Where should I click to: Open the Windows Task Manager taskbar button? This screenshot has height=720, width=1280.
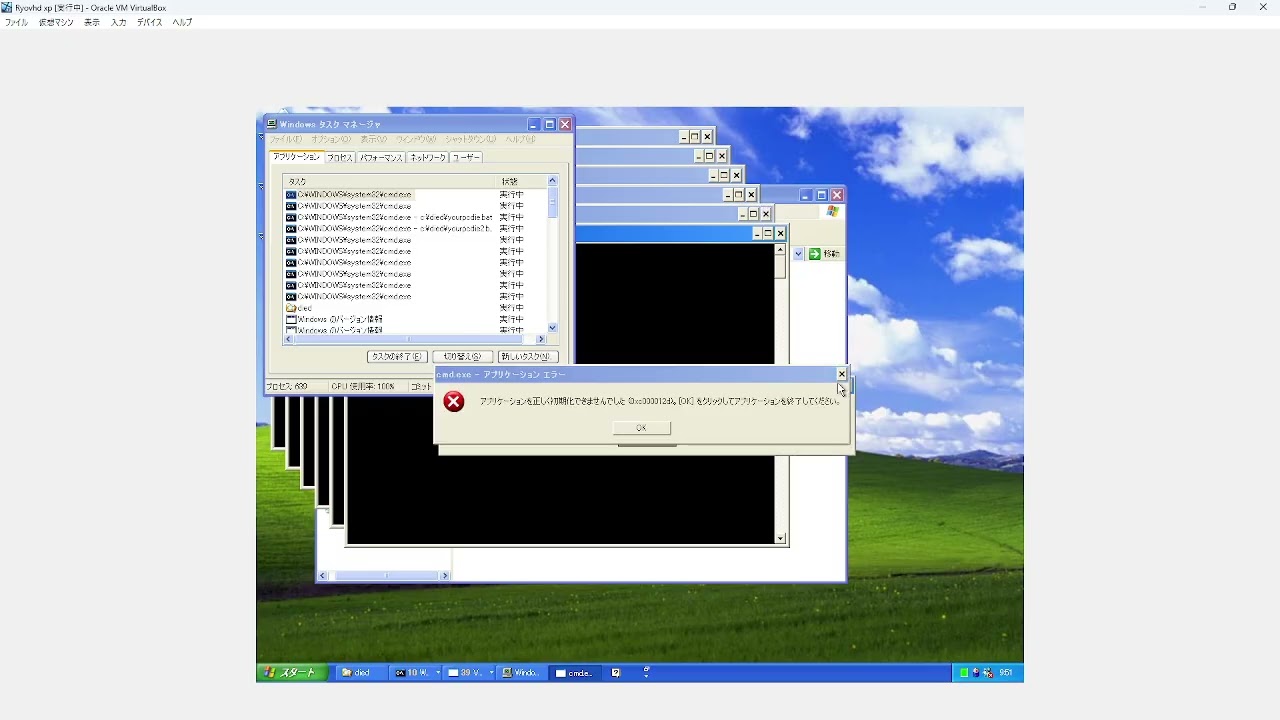(522, 673)
